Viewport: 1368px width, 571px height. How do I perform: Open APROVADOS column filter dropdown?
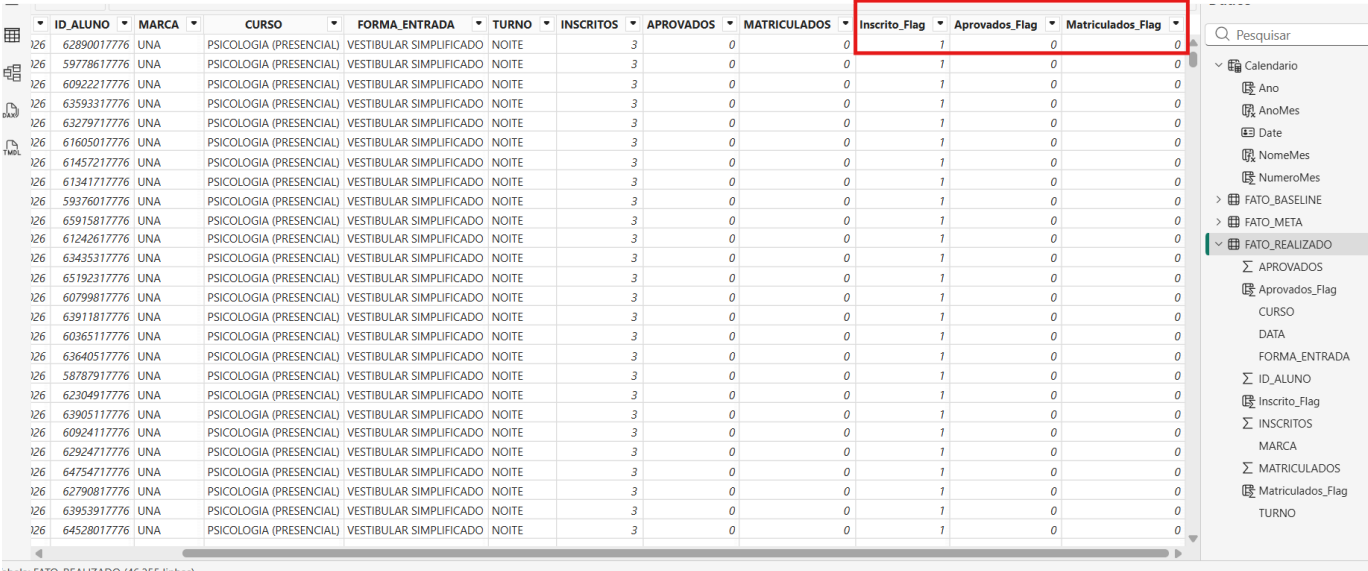tap(728, 24)
